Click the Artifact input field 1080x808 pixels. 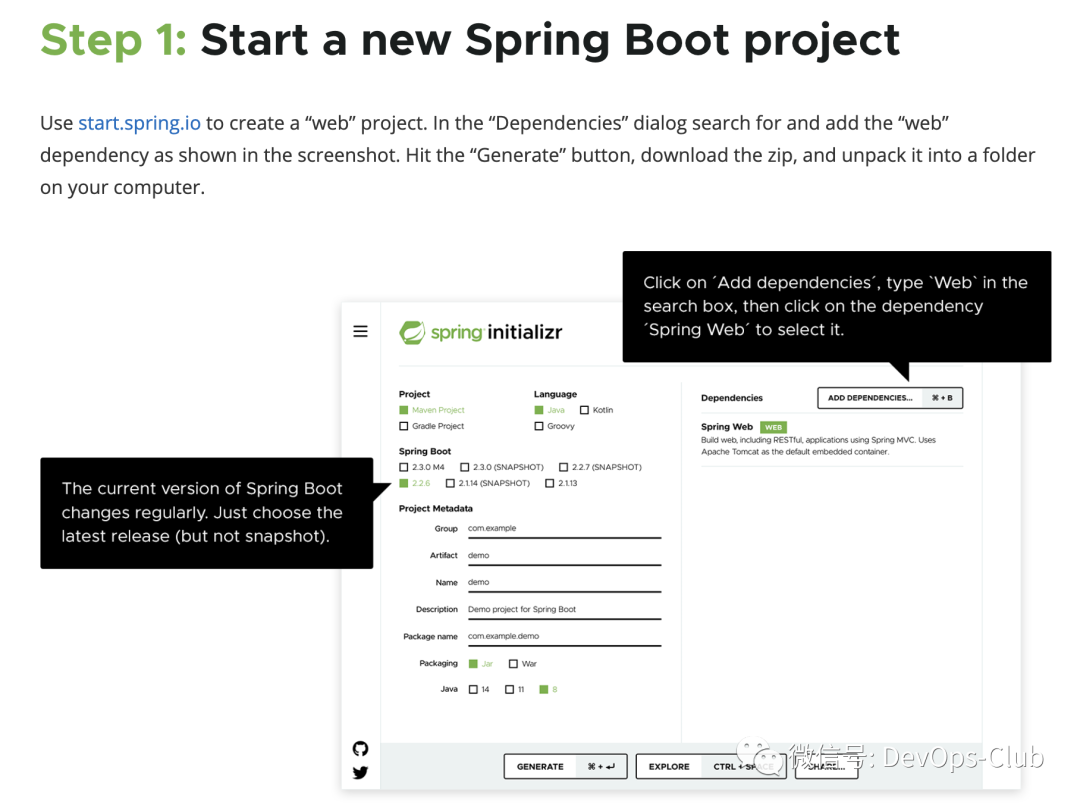pyautogui.click(x=564, y=556)
